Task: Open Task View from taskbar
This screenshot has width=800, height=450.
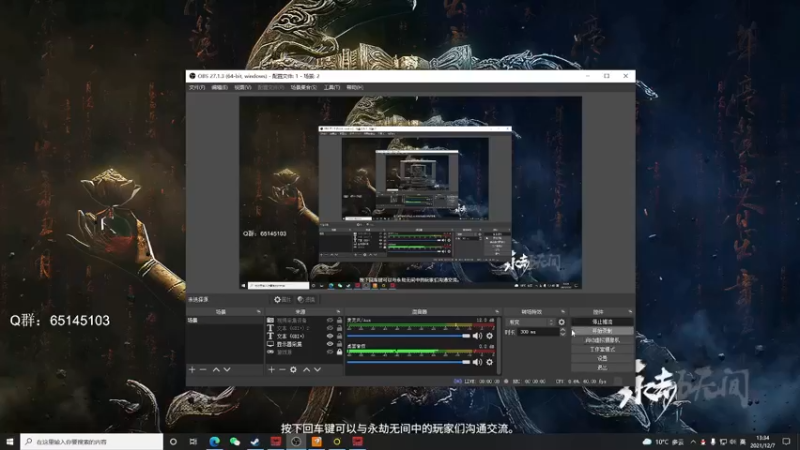Action: [x=193, y=441]
